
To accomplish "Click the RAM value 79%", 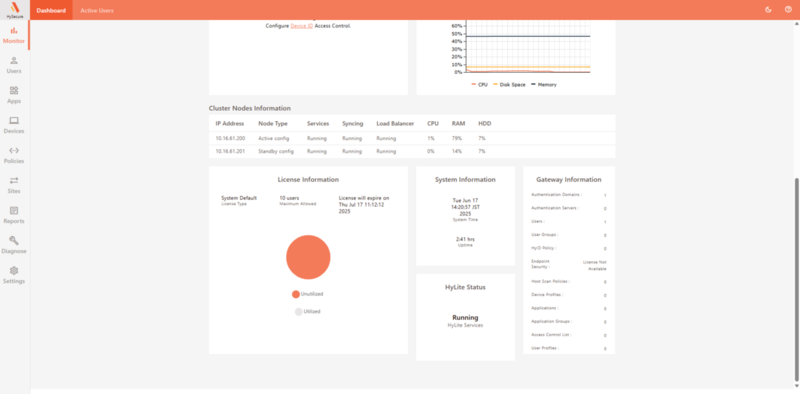I will 457,138.
